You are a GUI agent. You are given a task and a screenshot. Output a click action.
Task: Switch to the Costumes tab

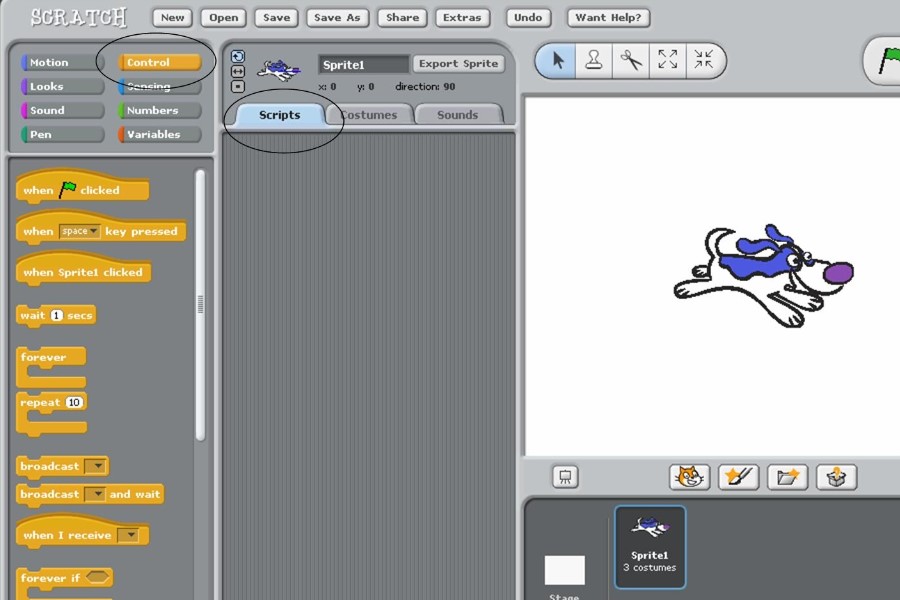[370, 115]
